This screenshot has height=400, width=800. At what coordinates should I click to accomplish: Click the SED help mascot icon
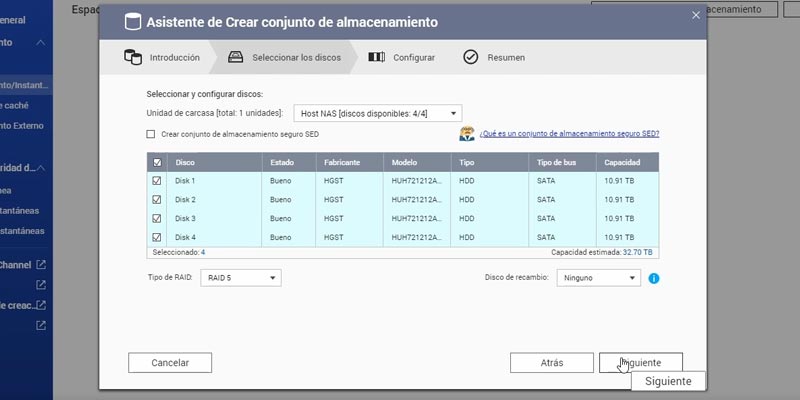[466, 134]
